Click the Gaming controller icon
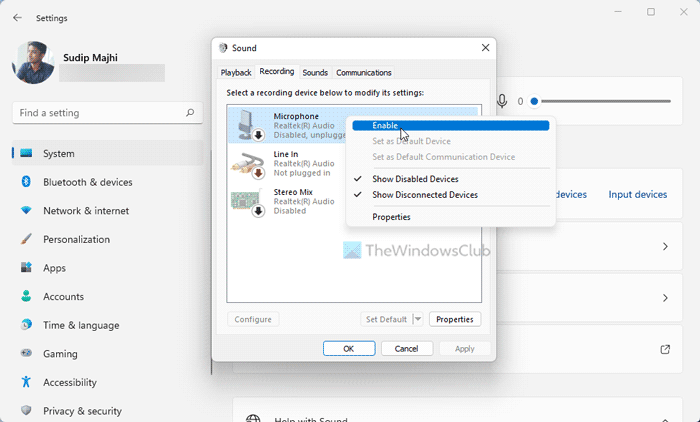700x422 pixels. tap(26, 353)
